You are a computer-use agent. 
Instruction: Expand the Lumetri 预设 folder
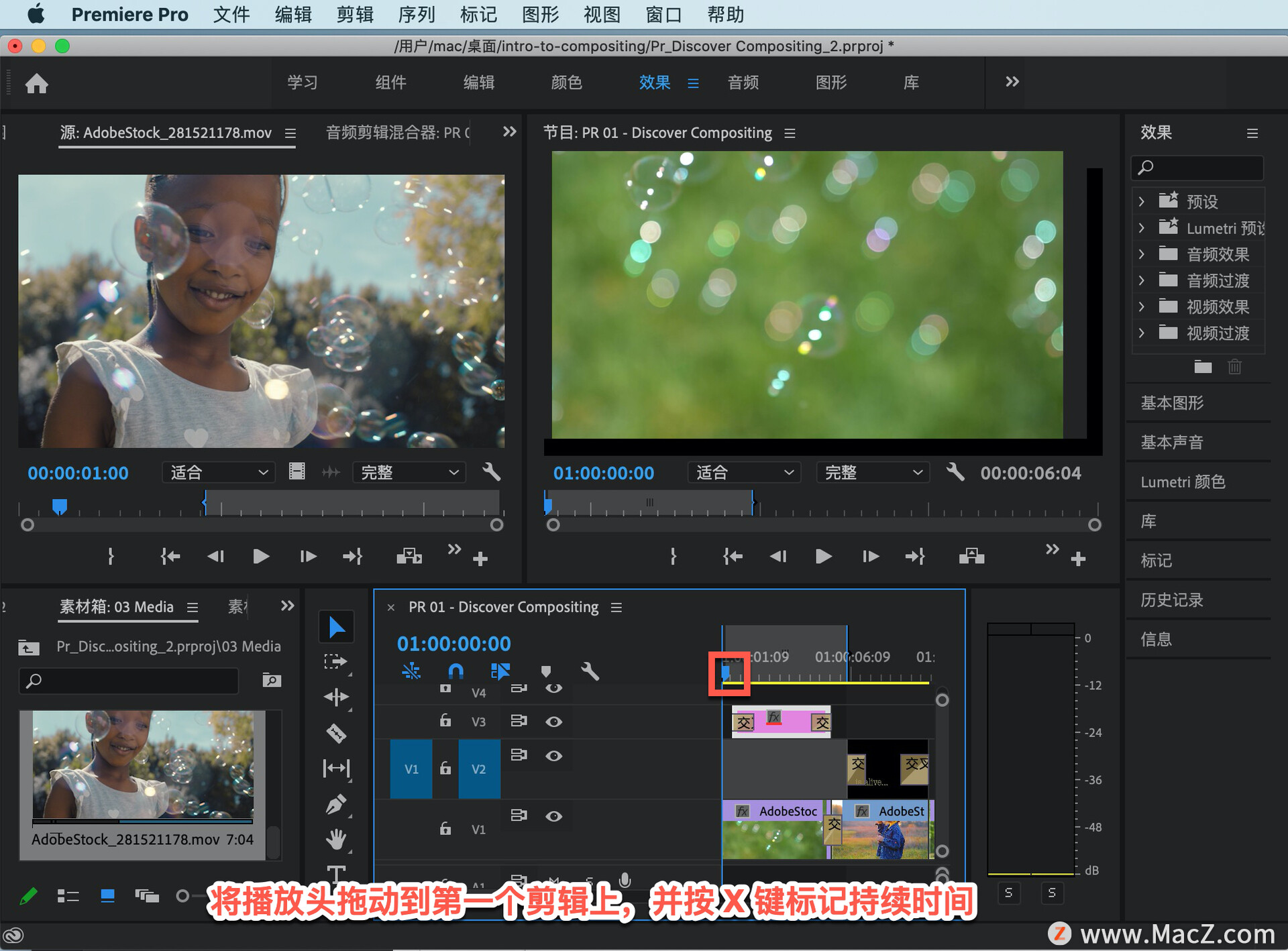pos(1142,228)
